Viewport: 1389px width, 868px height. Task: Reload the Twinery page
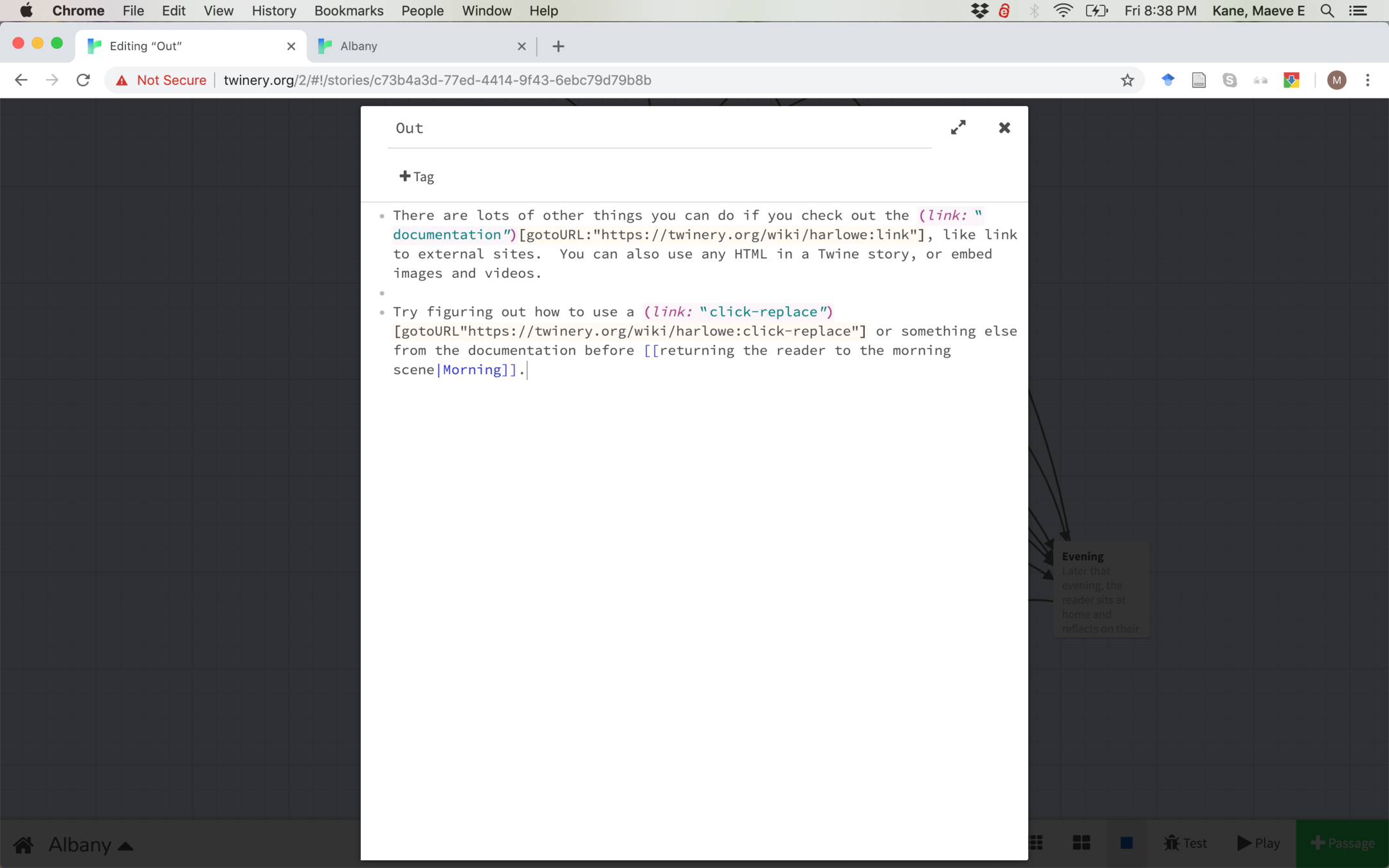click(x=83, y=80)
